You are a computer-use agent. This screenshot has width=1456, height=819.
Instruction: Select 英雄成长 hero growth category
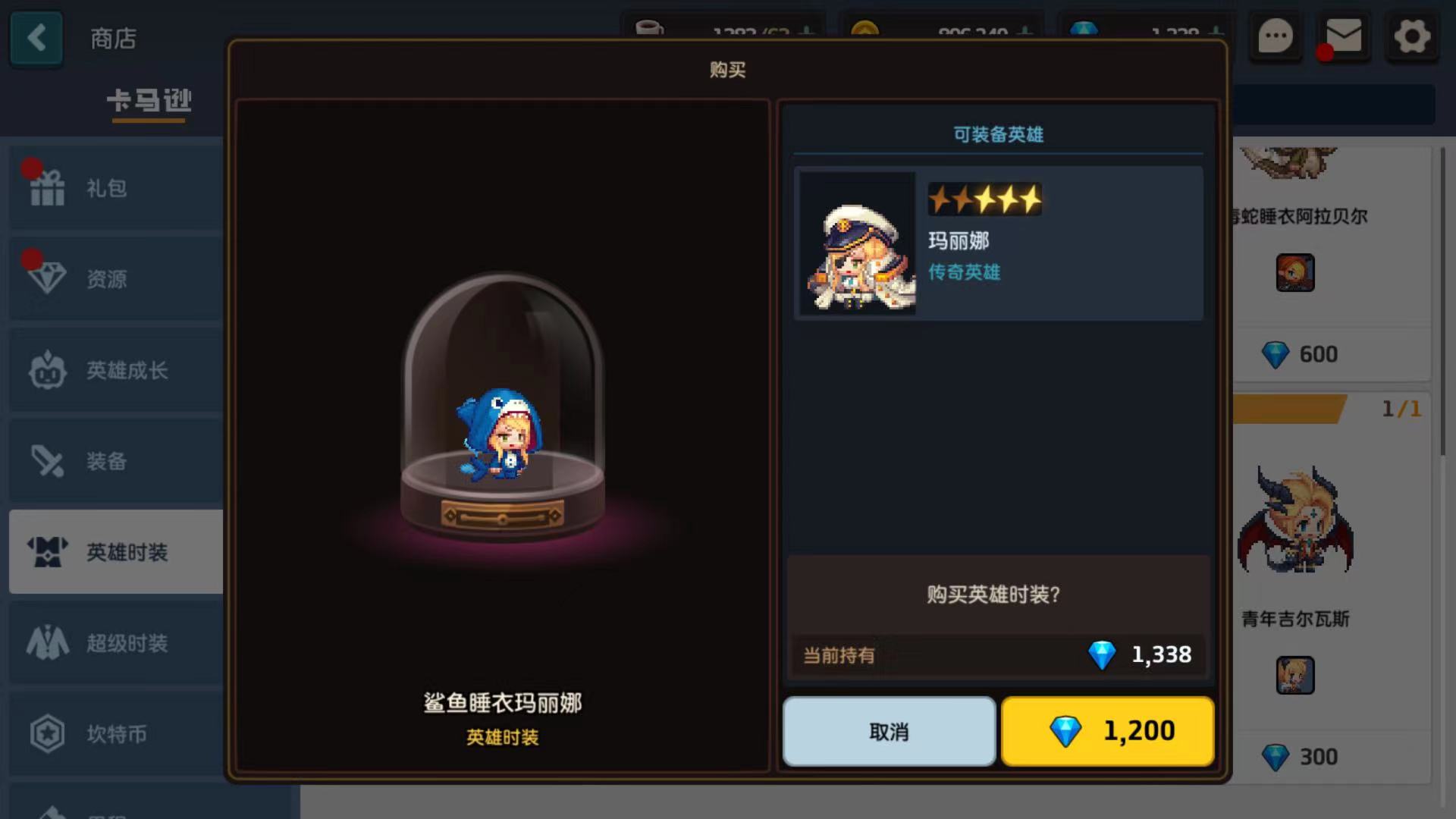pos(116,370)
